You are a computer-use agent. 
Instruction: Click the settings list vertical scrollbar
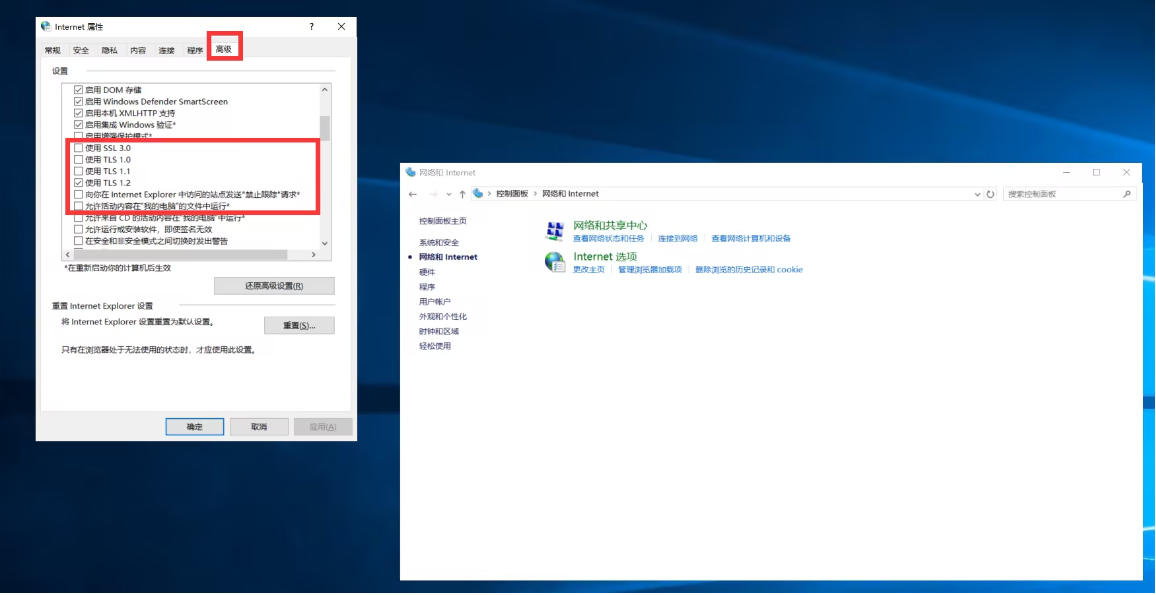(x=324, y=130)
